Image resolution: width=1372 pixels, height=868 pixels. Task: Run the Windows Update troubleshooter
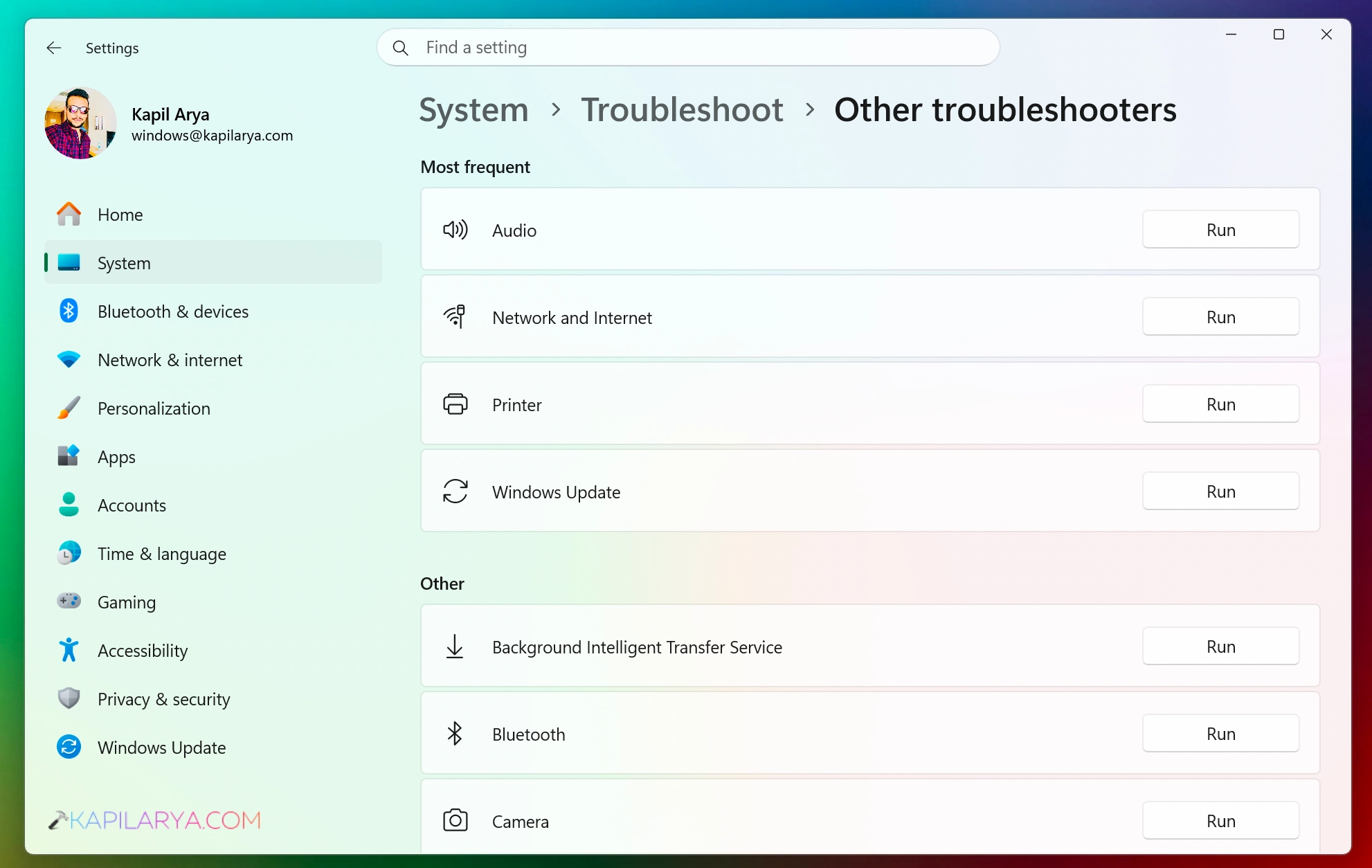1220,491
